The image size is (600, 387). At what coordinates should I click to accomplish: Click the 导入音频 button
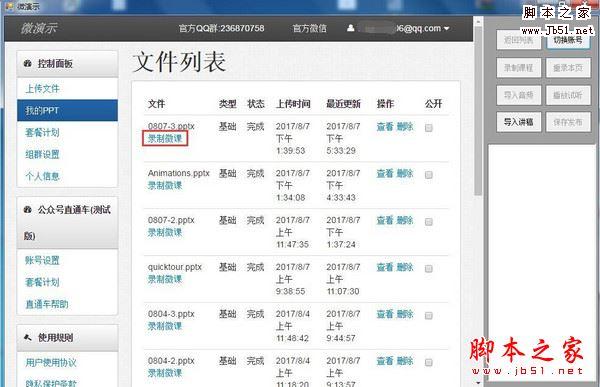(x=518, y=95)
